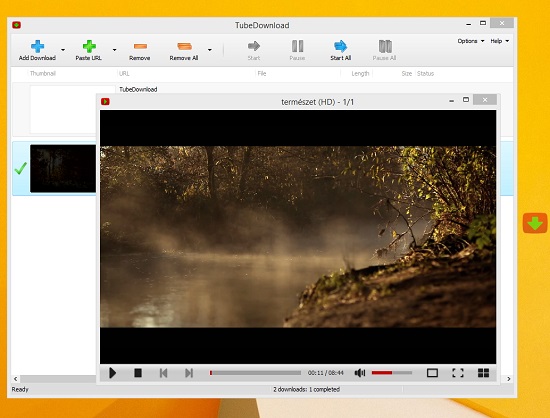Open the Help menu
Image resolution: width=550 pixels, height=418 pixels.
click(499, 41)
